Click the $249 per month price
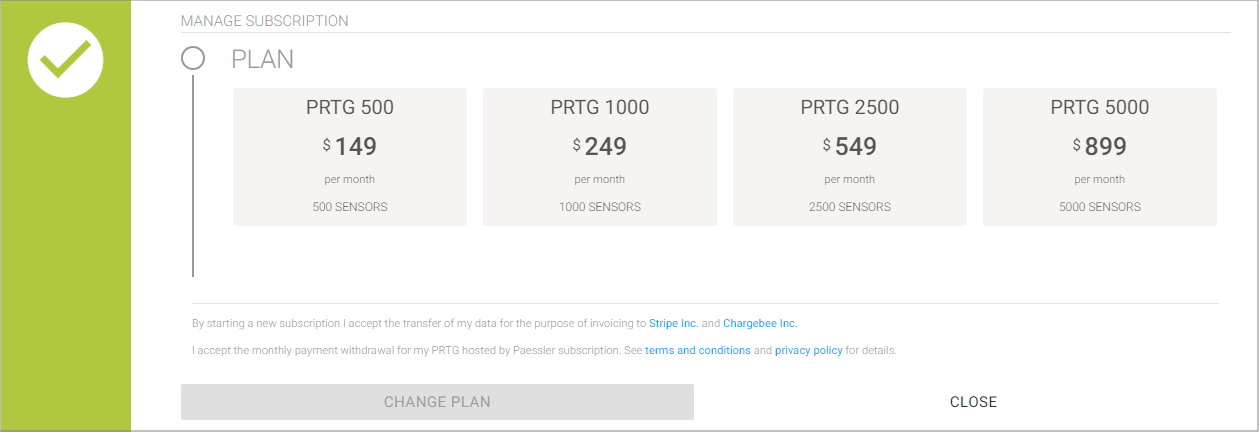1259x432 pixels. [600, 147]
